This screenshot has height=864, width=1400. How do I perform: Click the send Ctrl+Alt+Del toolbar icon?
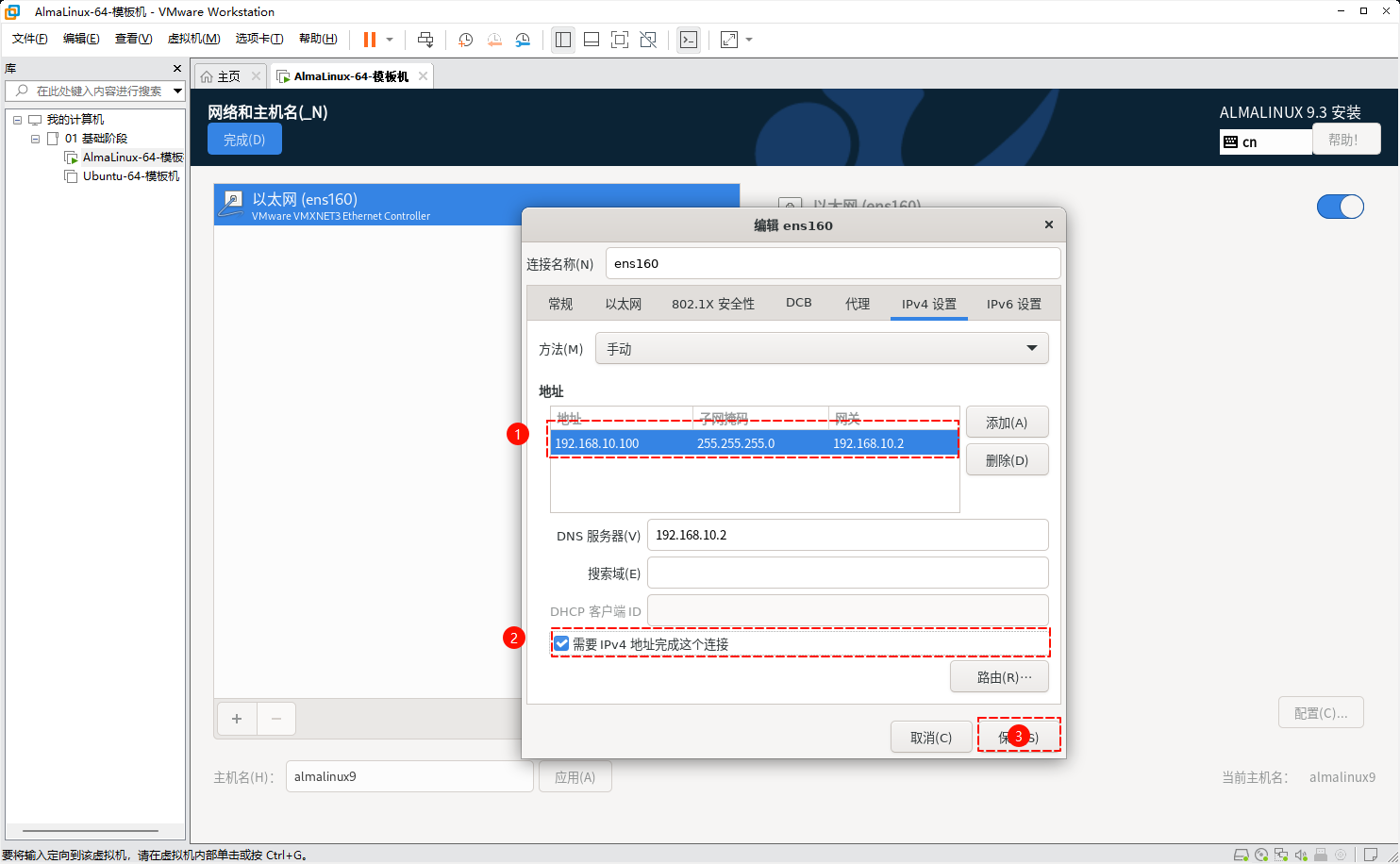coord(425,40)
